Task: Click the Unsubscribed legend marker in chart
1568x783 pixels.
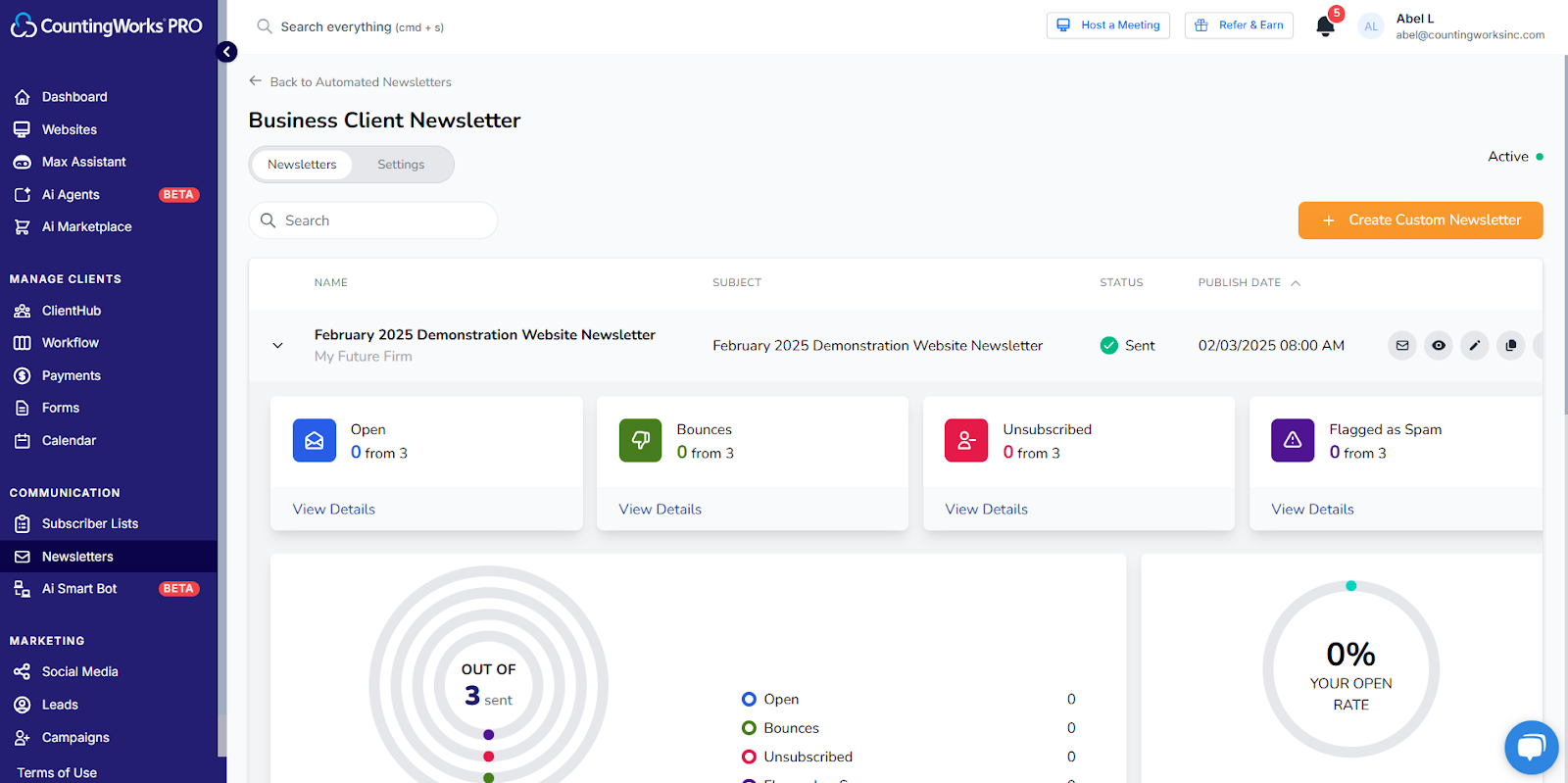Action: tap(749, 758)
